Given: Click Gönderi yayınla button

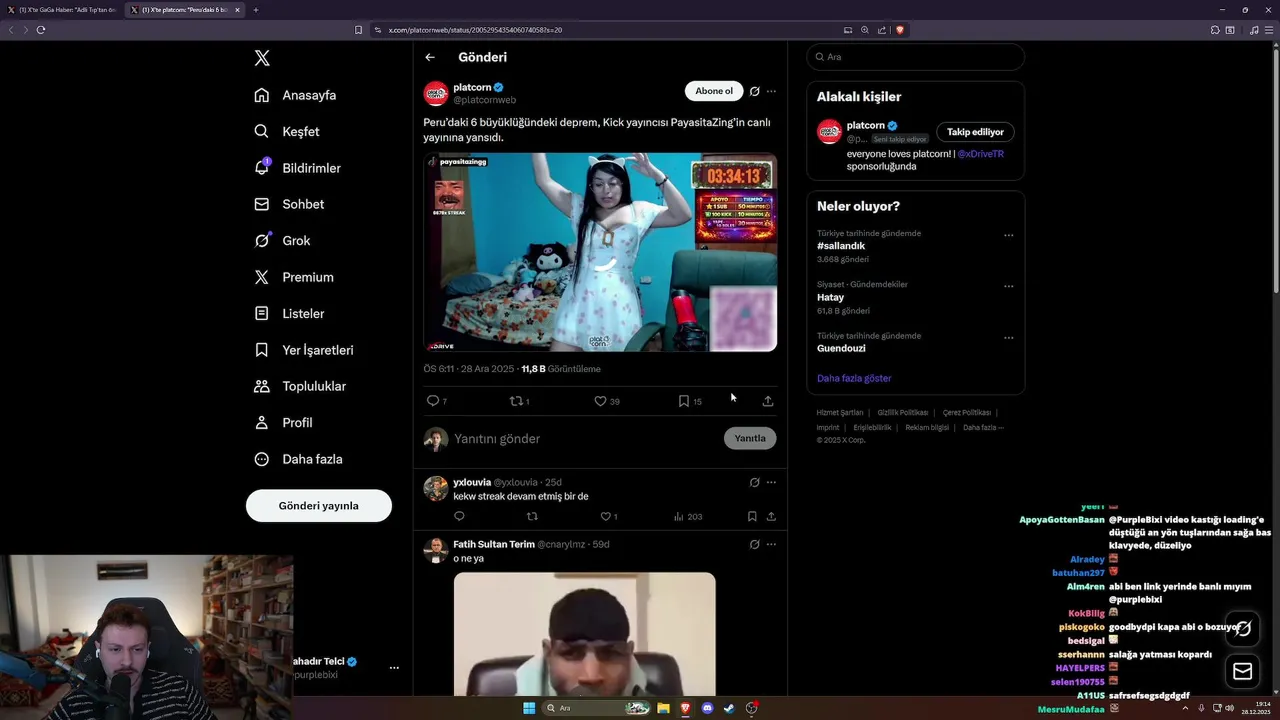Looking at the screenshot, I should [319, 506].
